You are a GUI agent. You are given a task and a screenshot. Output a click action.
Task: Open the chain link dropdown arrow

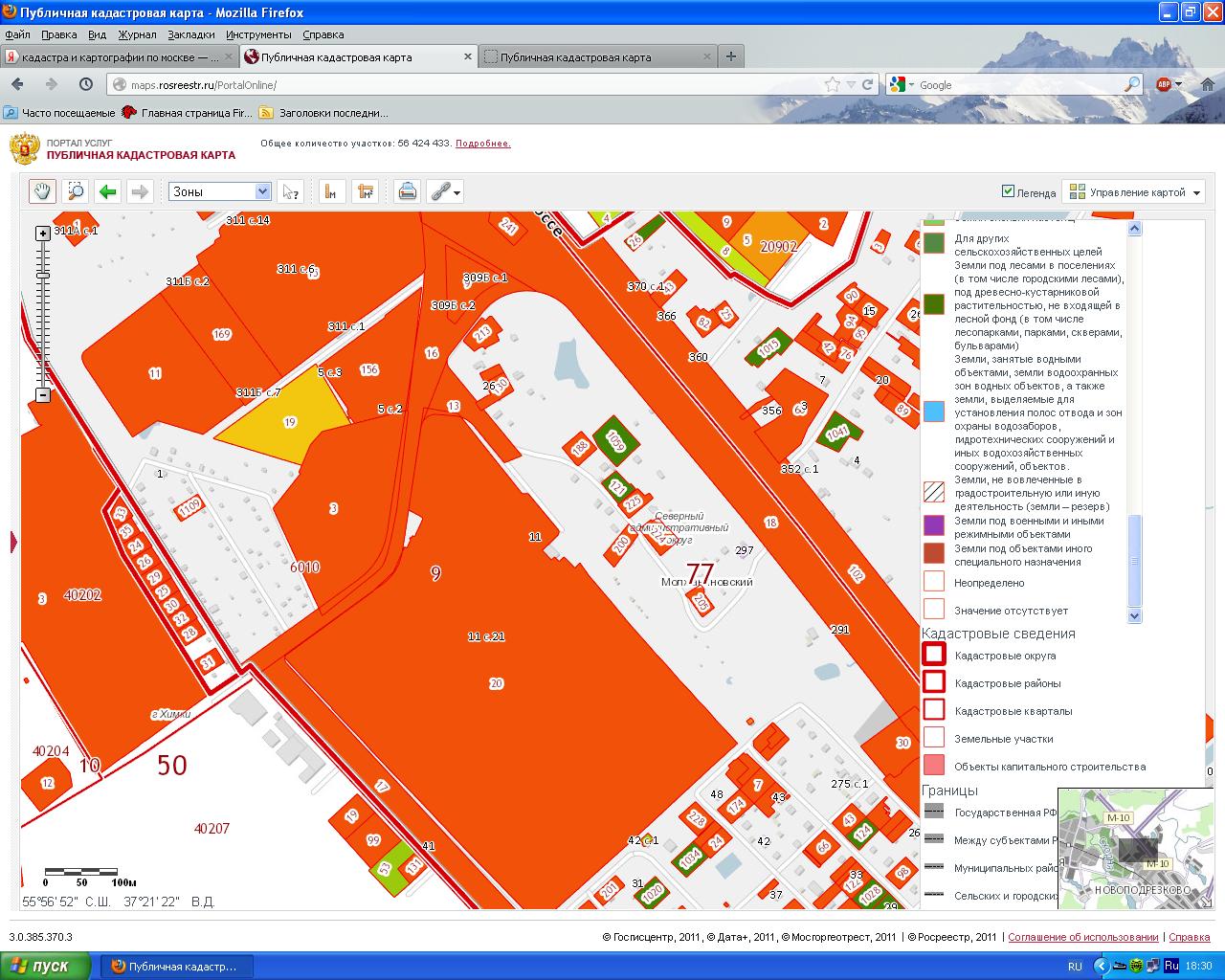pos(457,192)
